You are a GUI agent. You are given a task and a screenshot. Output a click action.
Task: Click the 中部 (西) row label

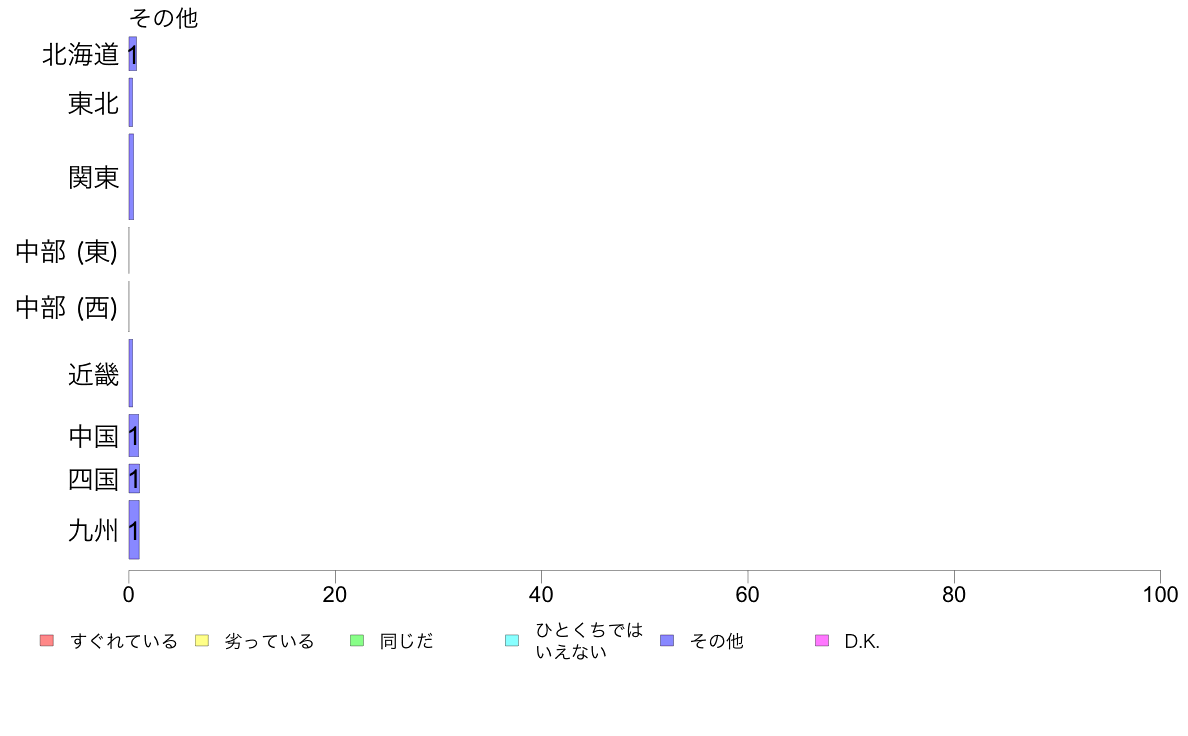tap(67, 307)
